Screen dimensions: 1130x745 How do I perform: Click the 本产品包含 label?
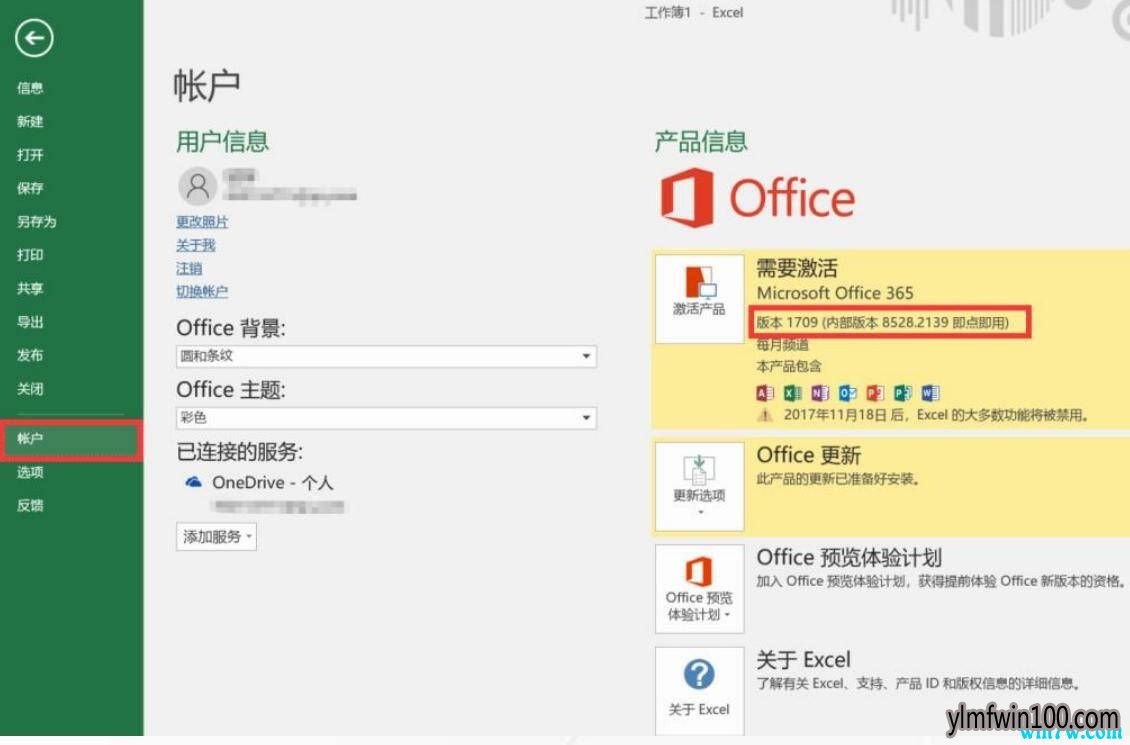788,366
